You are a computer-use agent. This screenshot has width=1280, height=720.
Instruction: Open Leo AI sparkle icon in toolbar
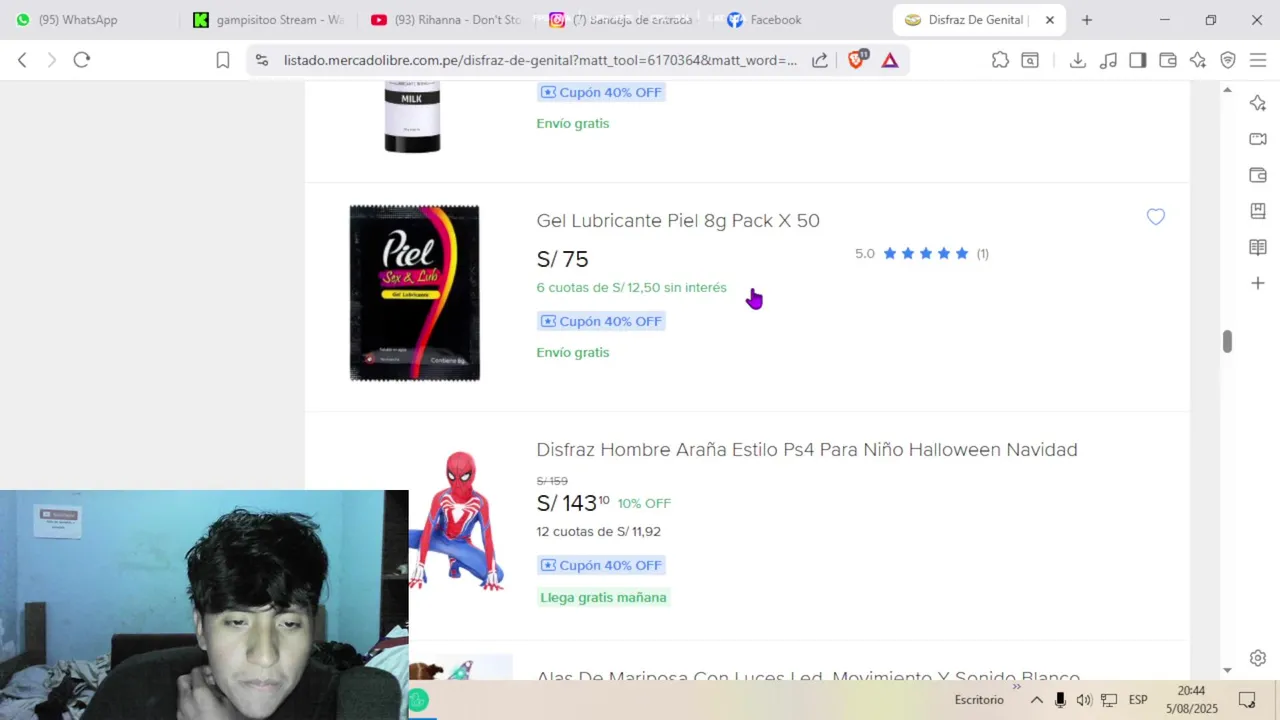pos(1198,60)
